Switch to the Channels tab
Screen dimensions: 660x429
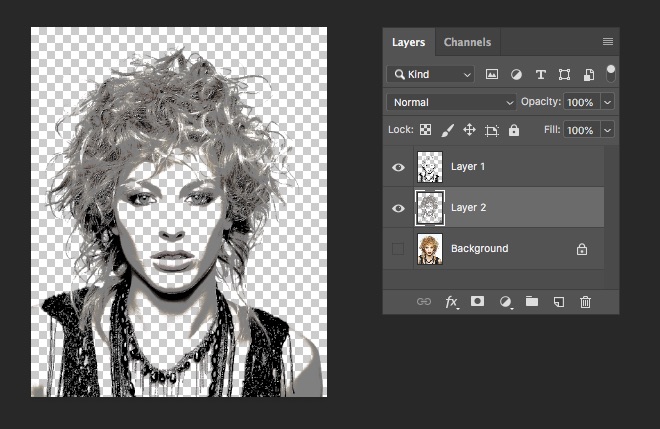[x=467, y=42]
